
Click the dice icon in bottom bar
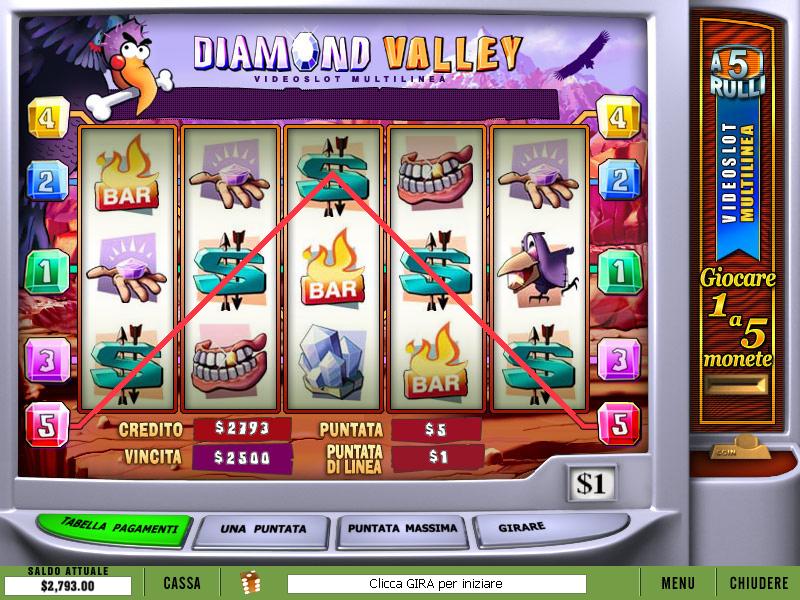point(251,583)
